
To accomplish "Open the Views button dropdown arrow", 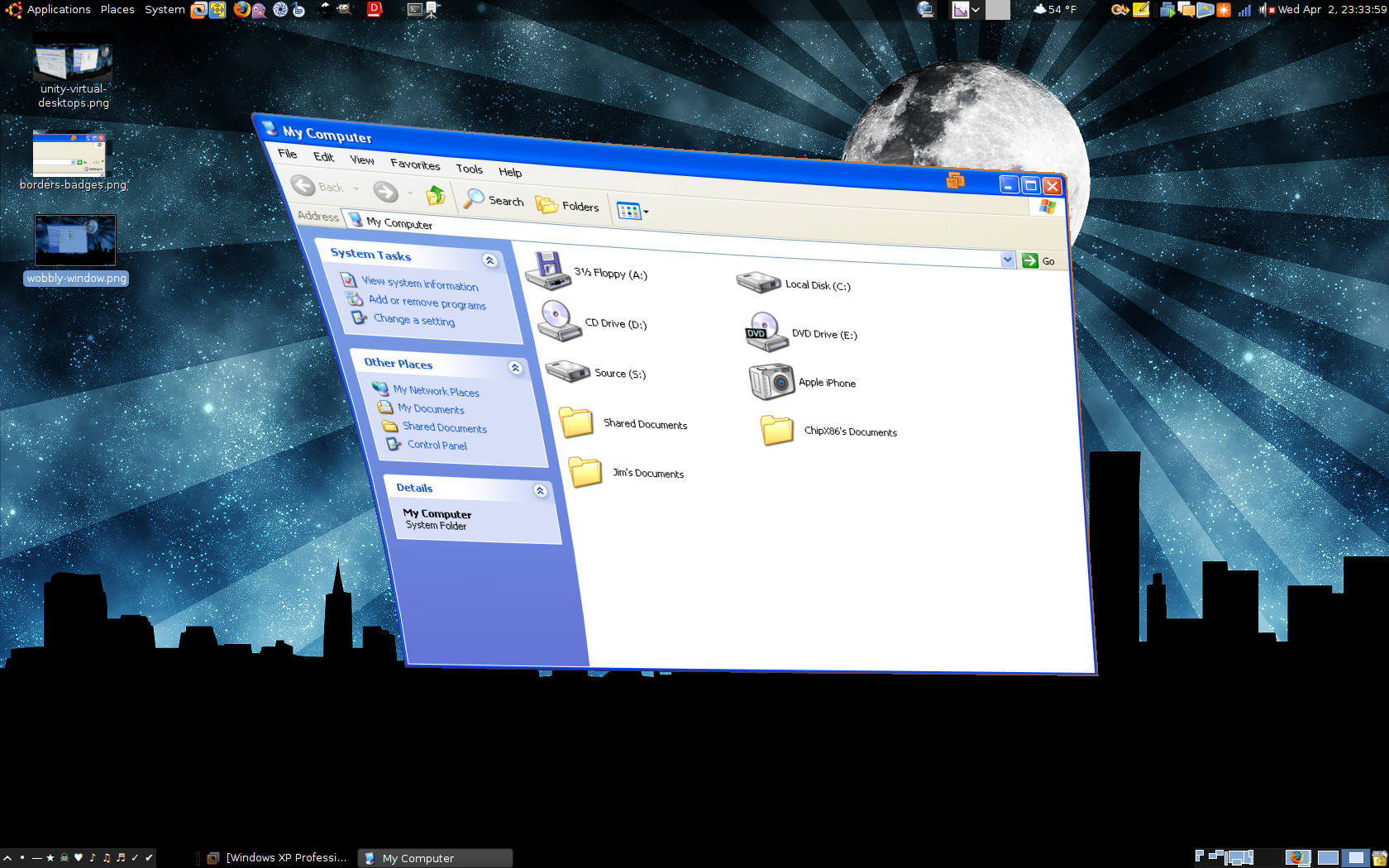I will tap(646, 212).
